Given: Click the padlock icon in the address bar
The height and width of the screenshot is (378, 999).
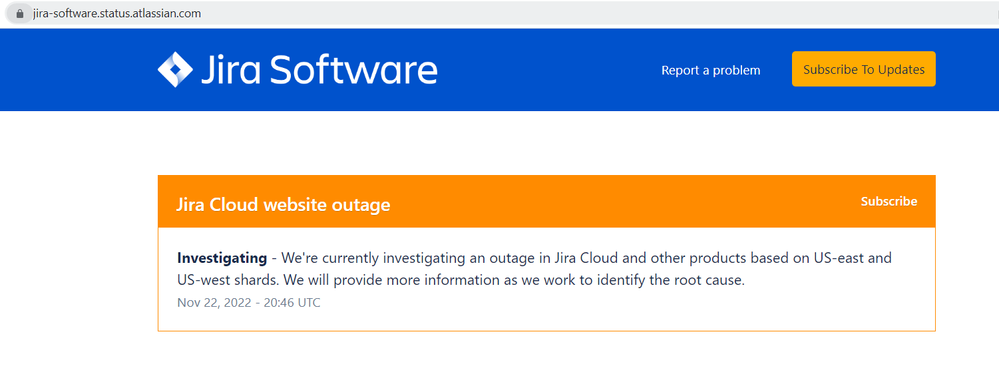Looking at the screenshot, I should 20,13.
